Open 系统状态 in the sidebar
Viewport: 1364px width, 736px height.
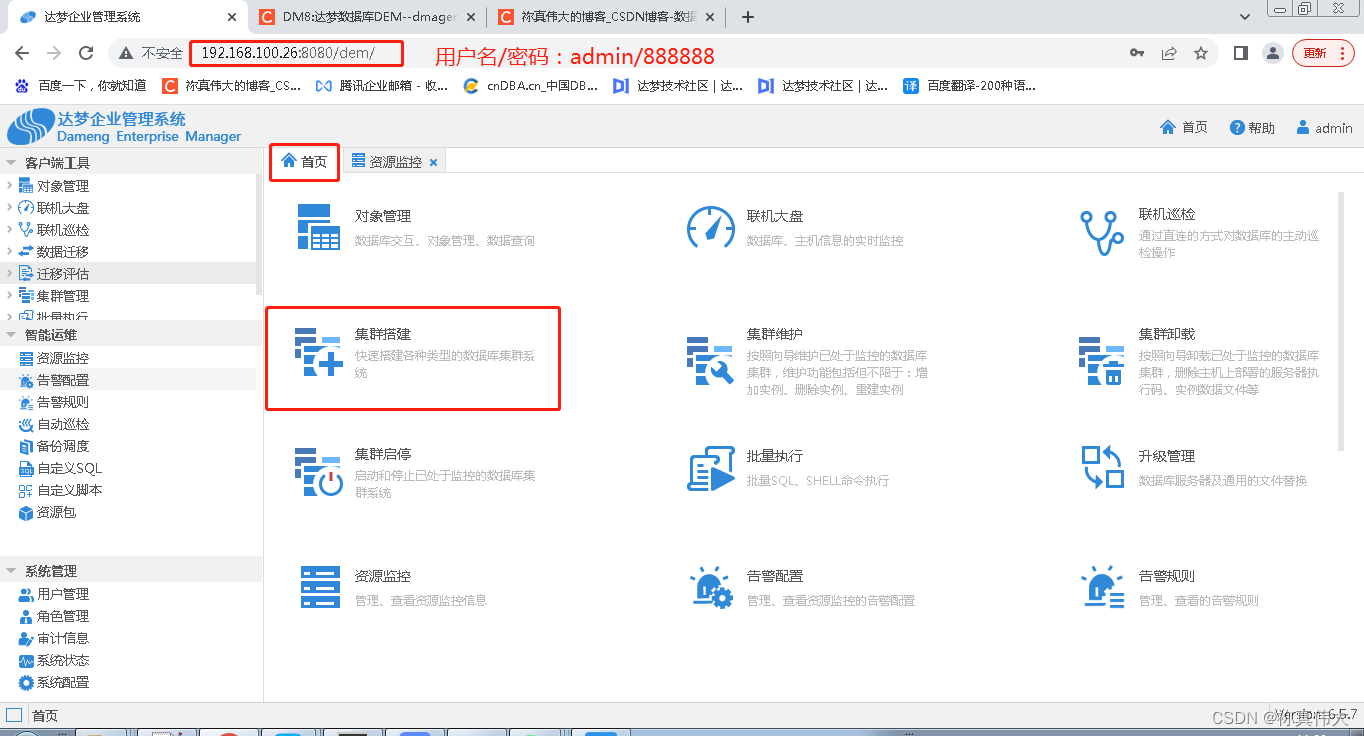point(63,660)
